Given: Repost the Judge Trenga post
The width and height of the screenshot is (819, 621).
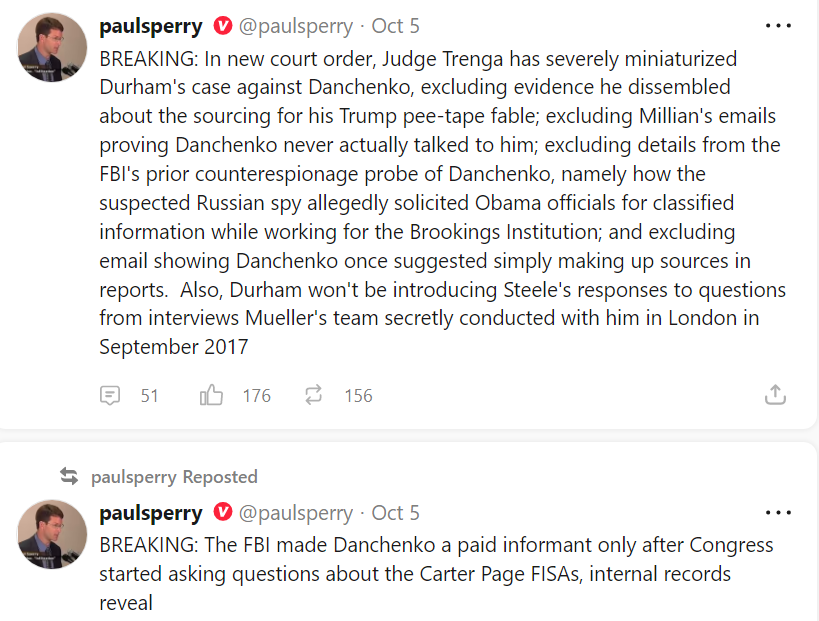Looking at the screenshot, I should (313, 395).
